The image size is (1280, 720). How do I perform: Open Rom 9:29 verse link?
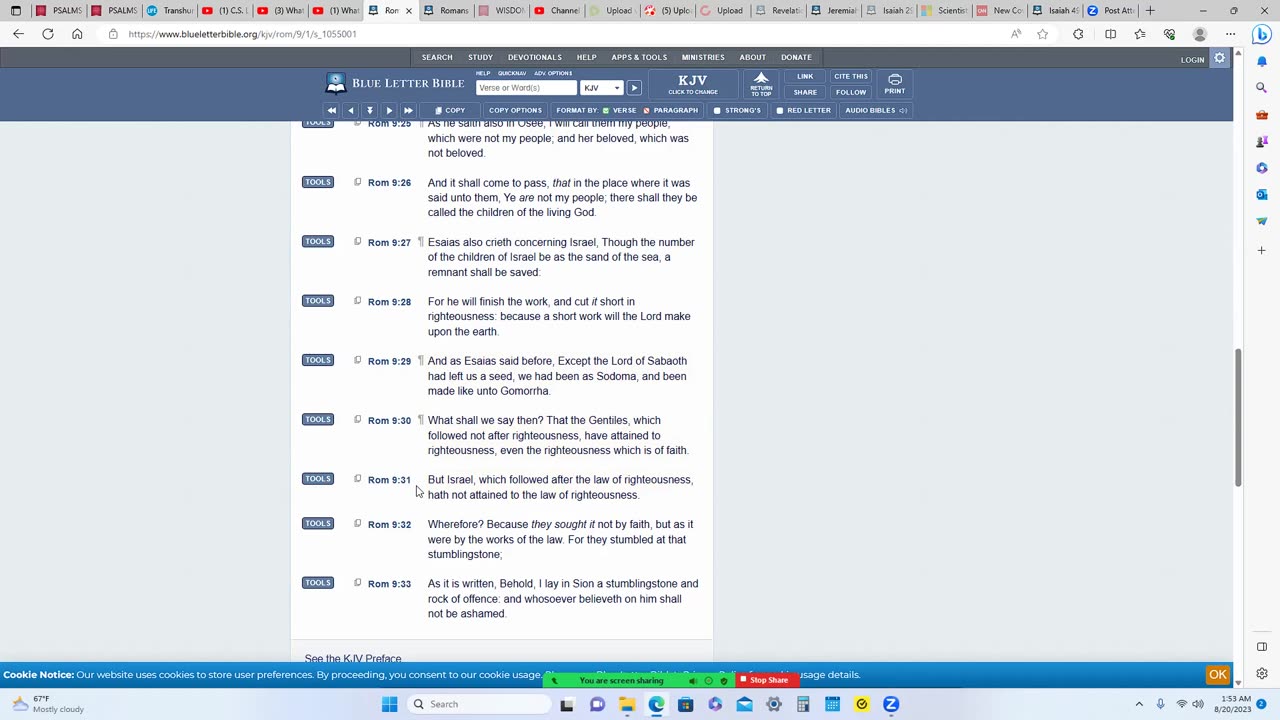click(389, 361)
